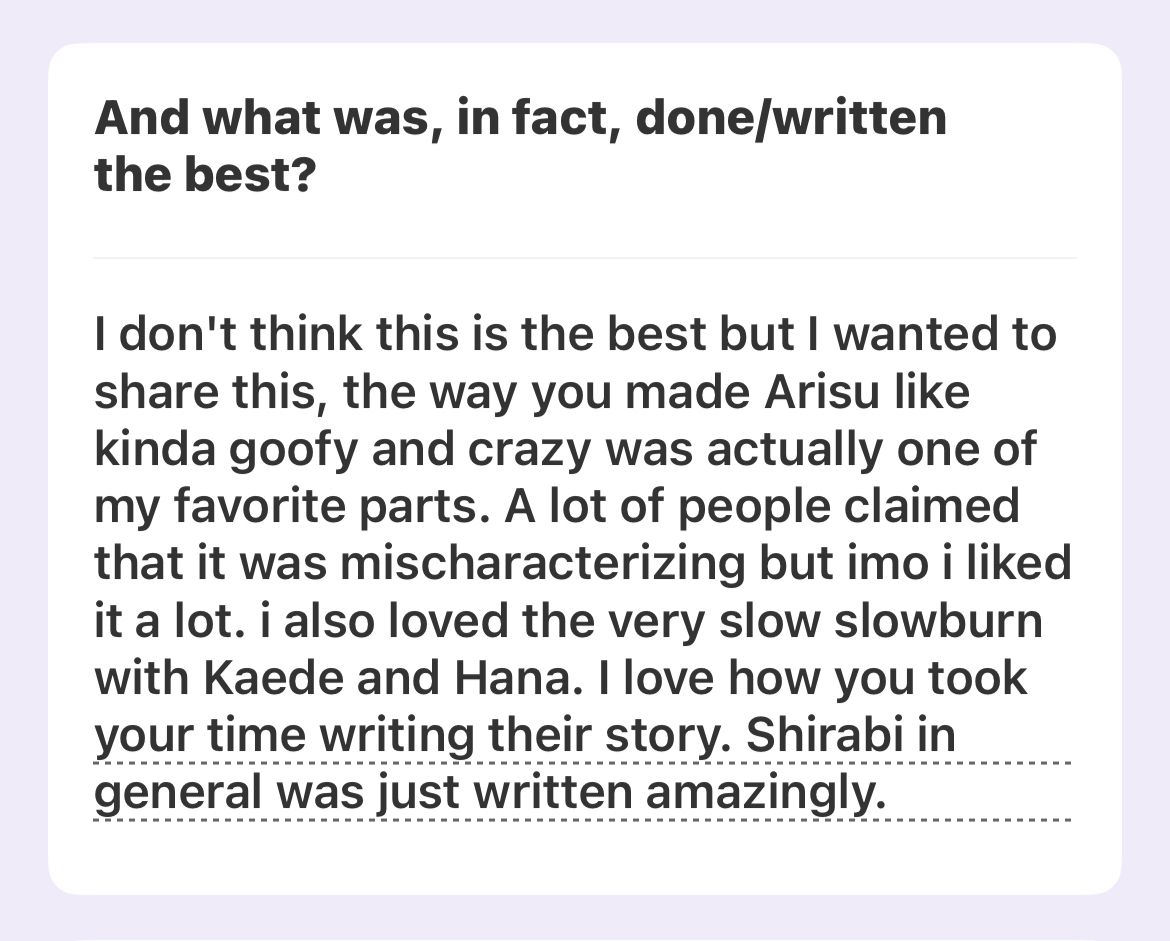Click the word 'mischaracterizing' in the response
The width and height of the screenshot is (1170, 941).
pyautogui.click(x=543, y=563)
